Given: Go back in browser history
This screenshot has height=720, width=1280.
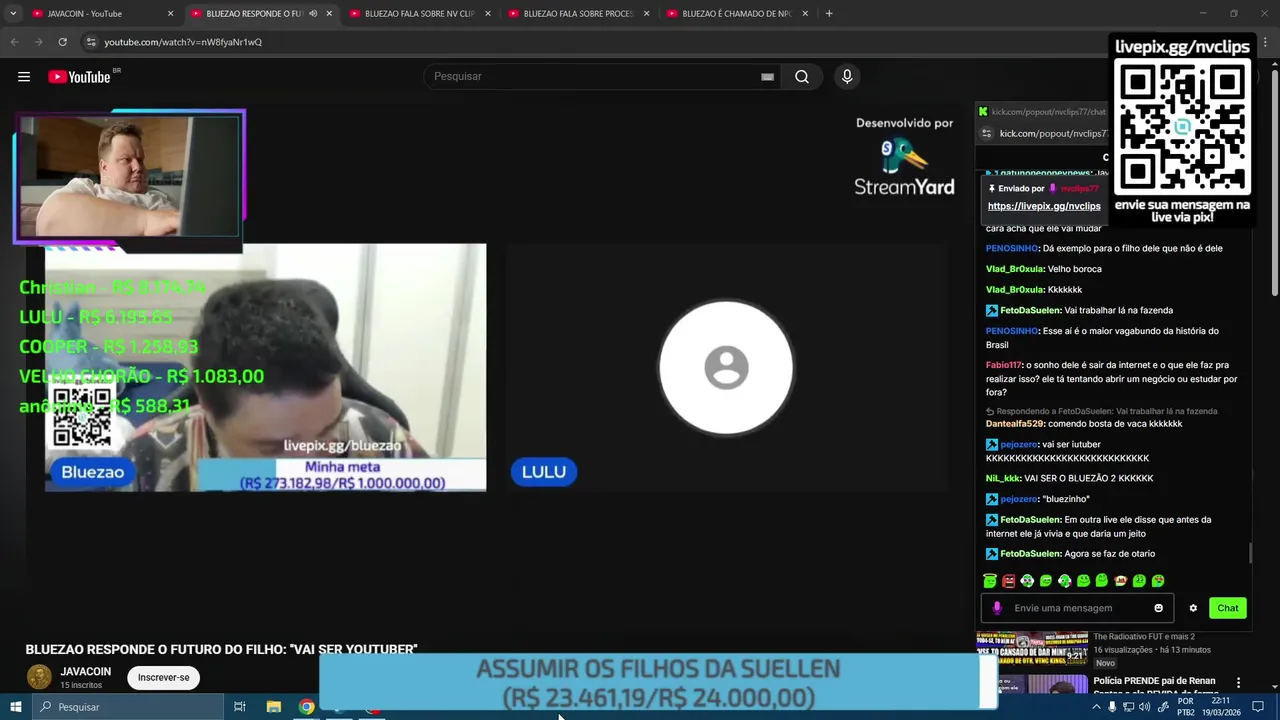Looking at the screenshot, I should coord(14,42).
